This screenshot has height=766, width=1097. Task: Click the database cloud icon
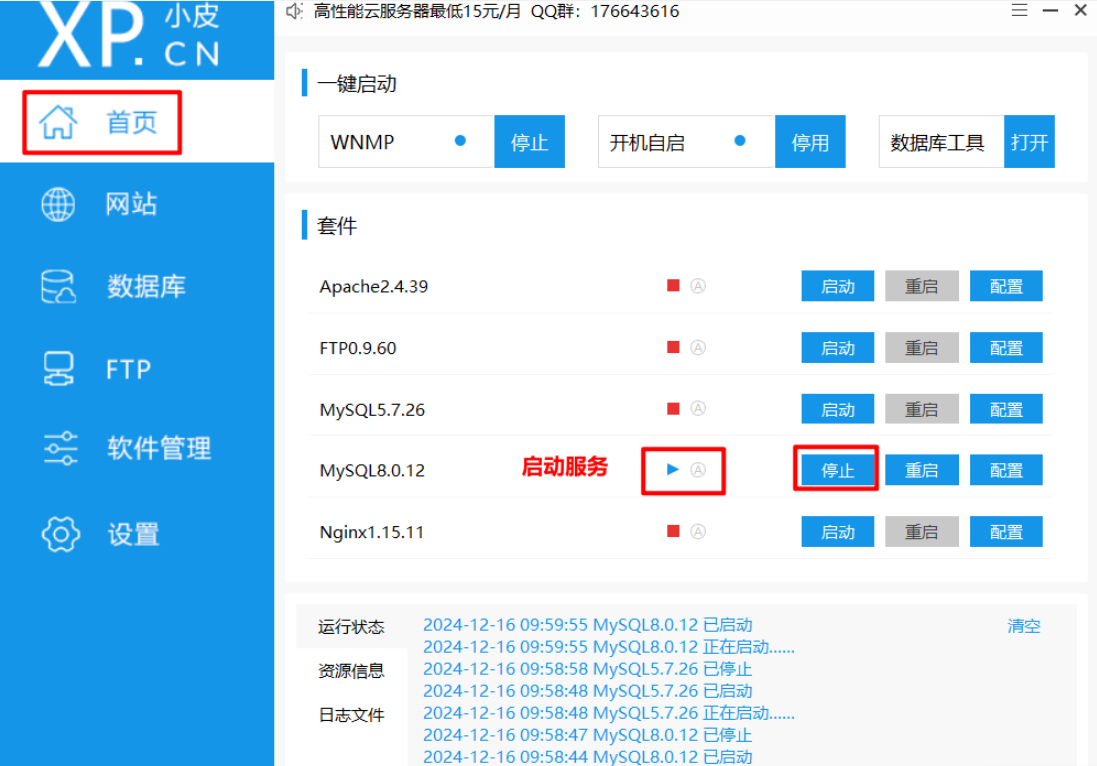[x=58, y=287]
